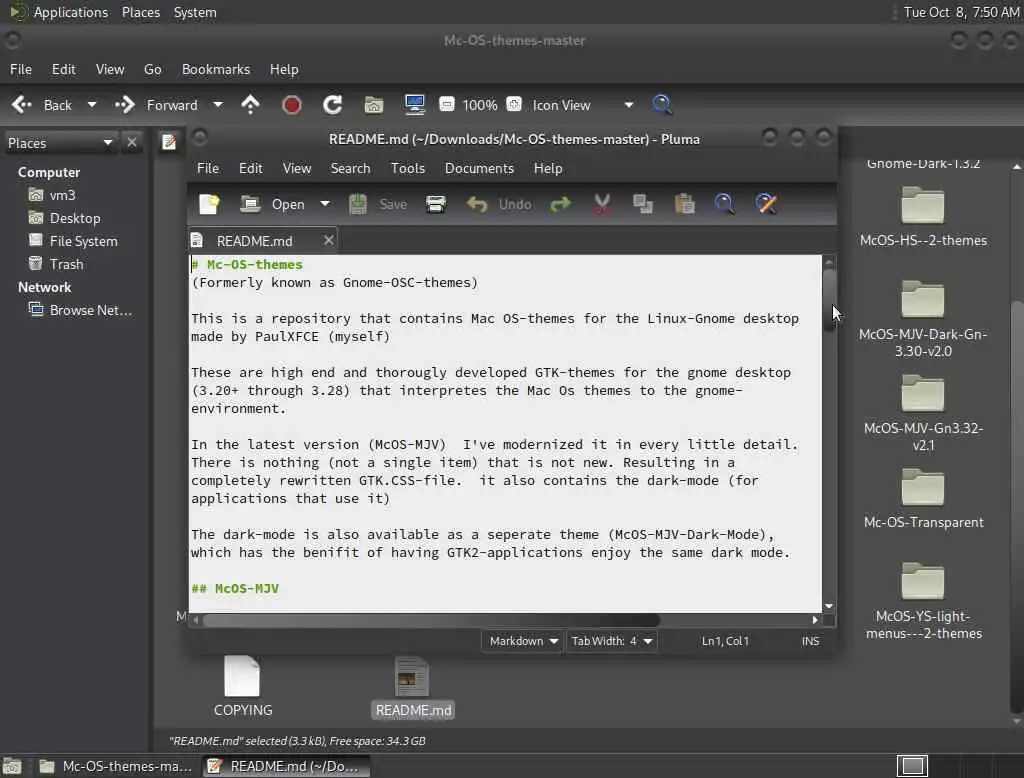
Task: Open the file manager Bookmarks menu
Action: tap(216, 69)
